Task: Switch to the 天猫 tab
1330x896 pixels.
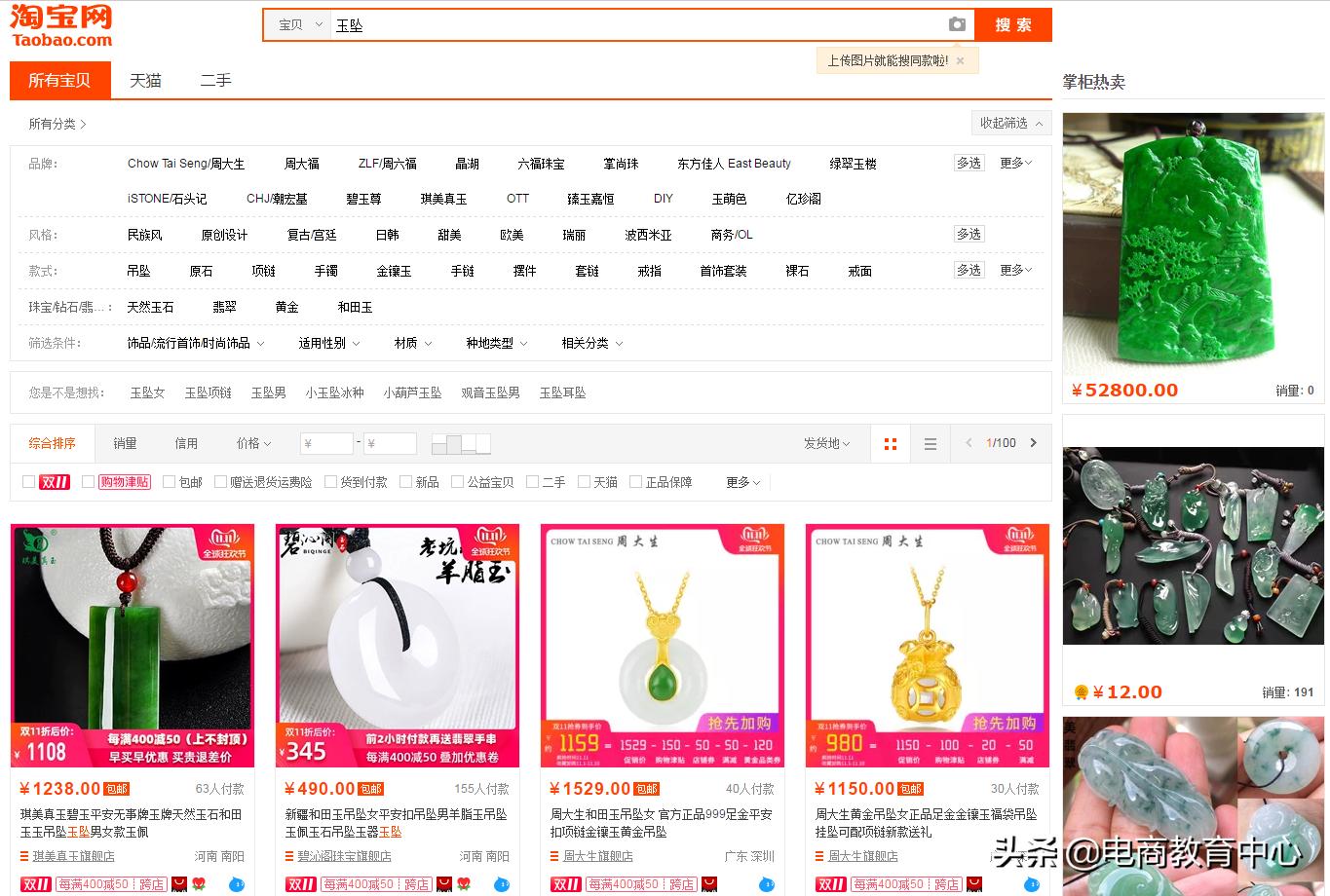Action: [x=144, y=81]
